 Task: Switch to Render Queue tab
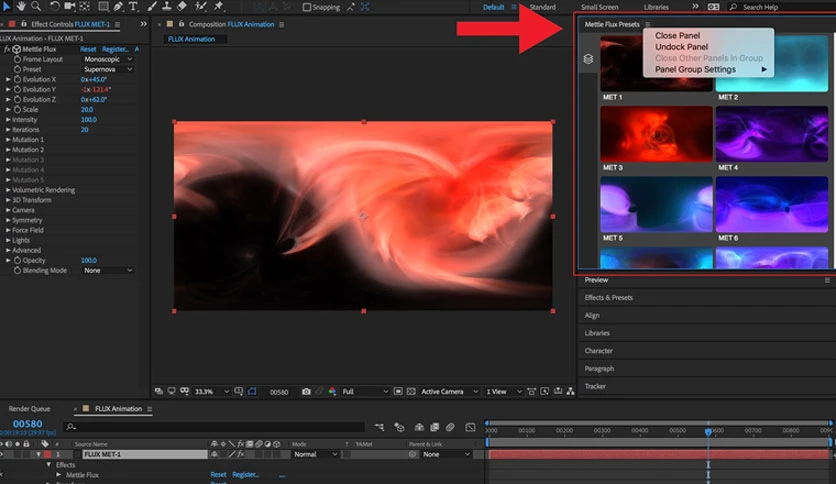coord(29,409)
